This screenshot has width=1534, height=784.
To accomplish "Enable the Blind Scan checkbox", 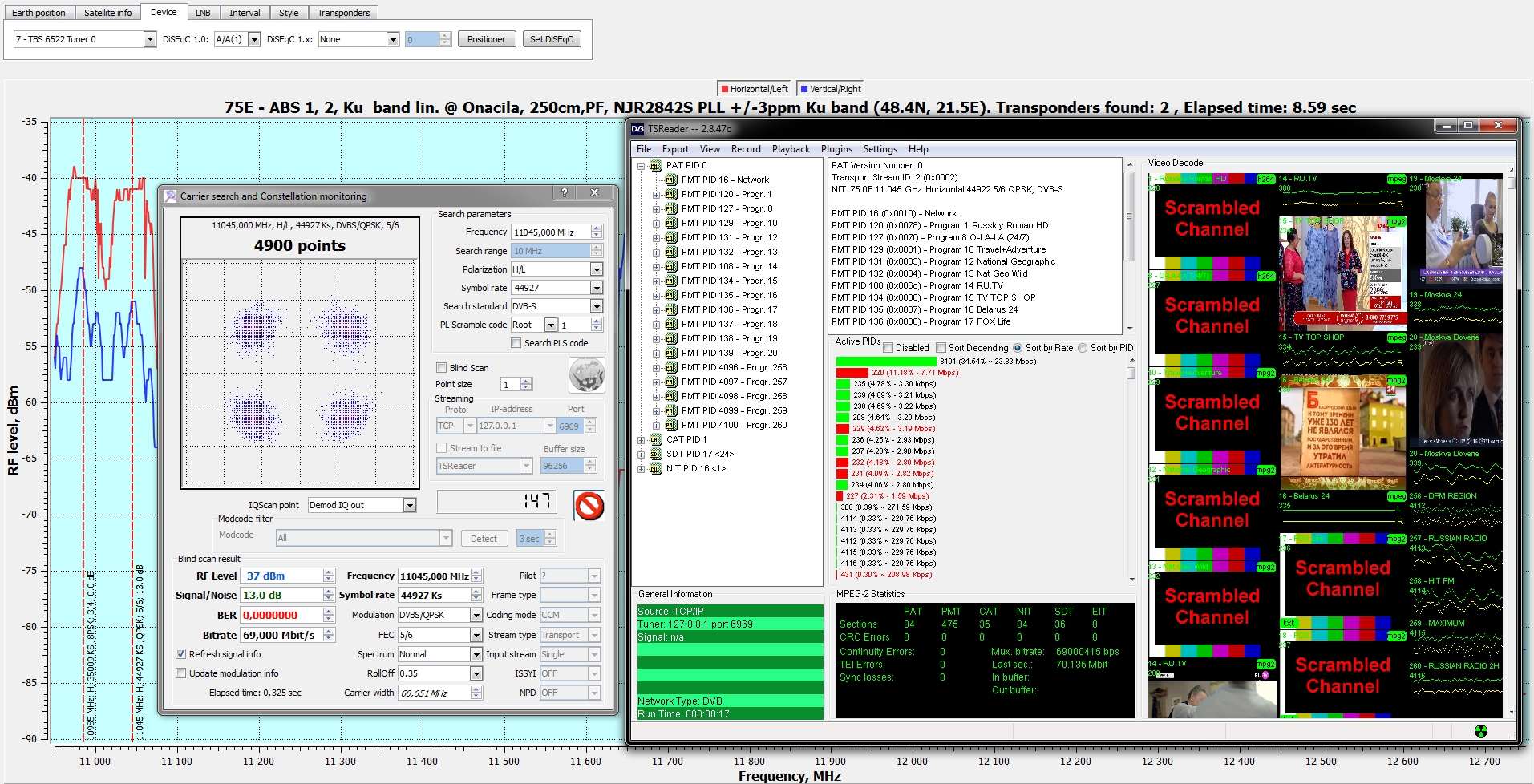I will tap(441, 368).
